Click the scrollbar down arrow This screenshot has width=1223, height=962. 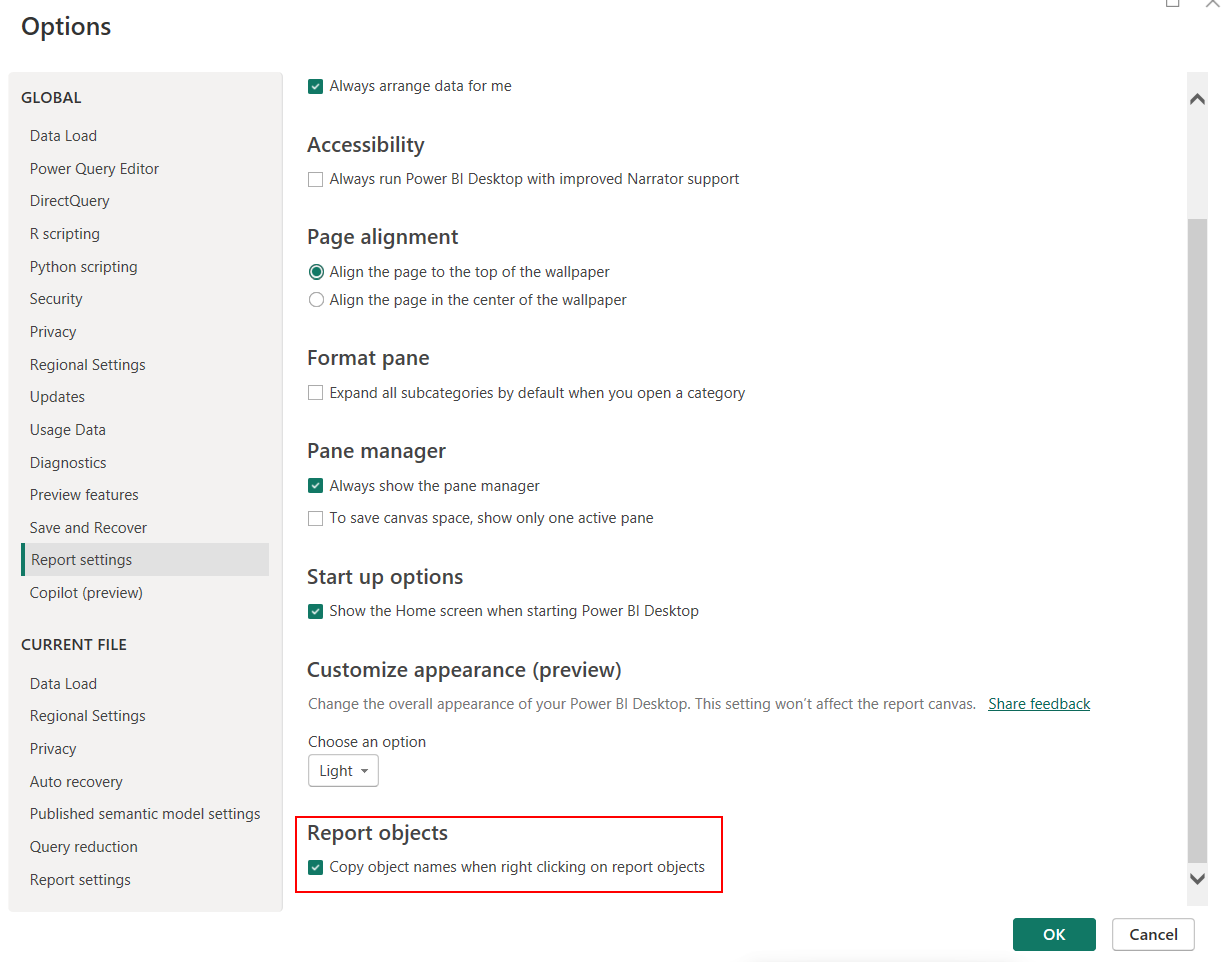click(1197, 879)
